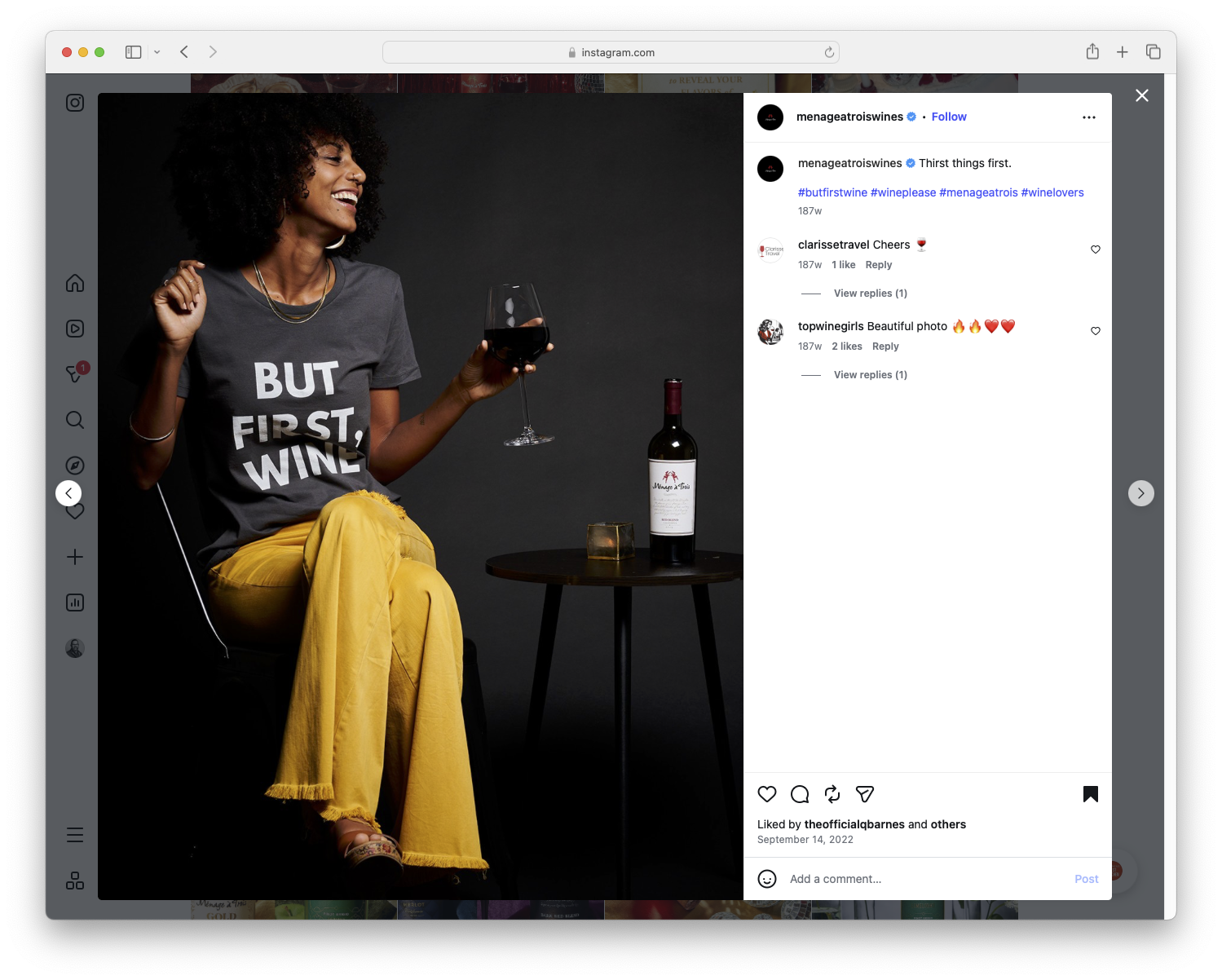Open the Safari sidebar dropdown chevron
This screenshot has height=980, width=1222.
click(157, 51)
